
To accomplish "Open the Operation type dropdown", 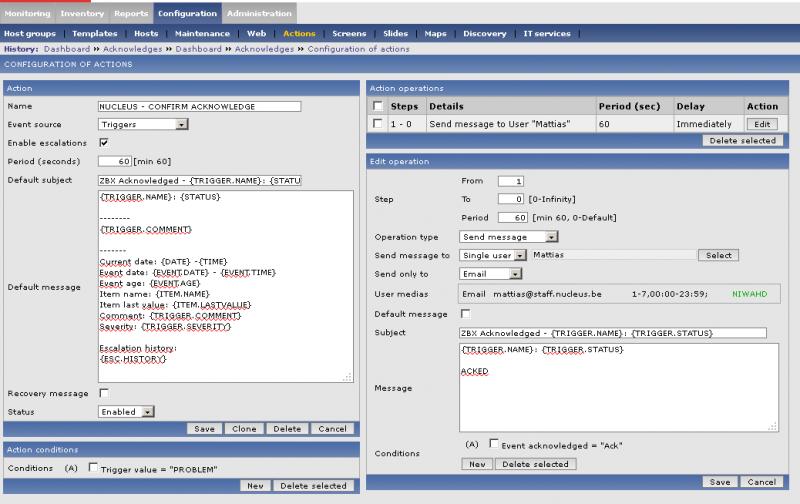I will [508, 237].
